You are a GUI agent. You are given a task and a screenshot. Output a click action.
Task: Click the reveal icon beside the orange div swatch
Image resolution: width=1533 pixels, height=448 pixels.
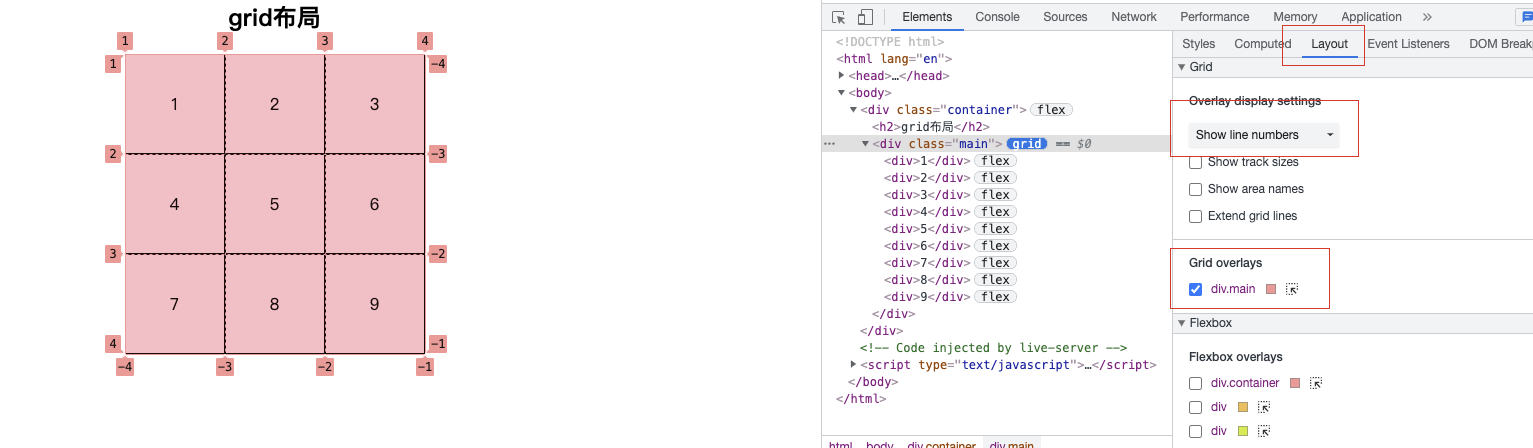coord(1264,407)
